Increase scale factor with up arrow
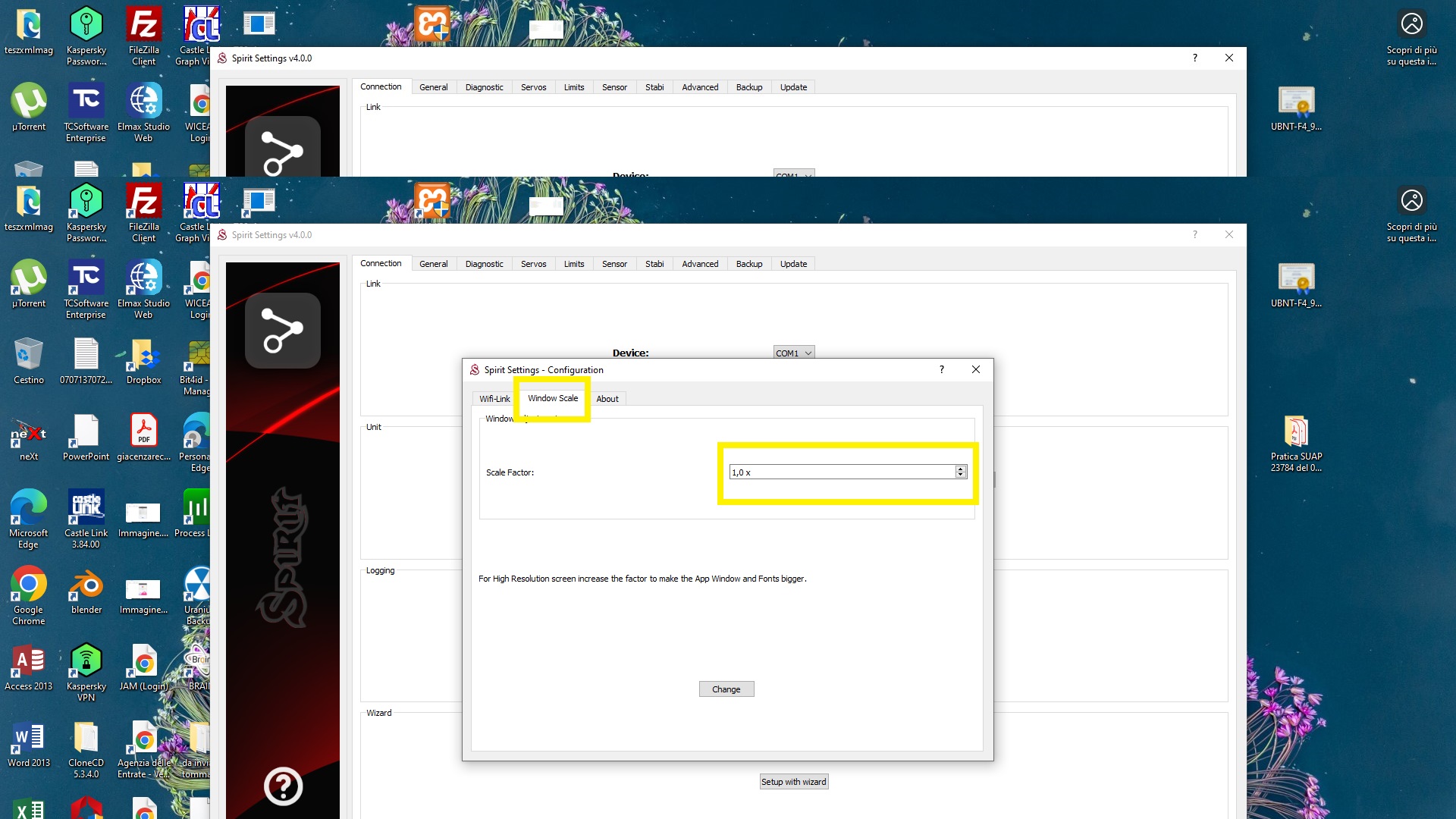Image resolution: width=1456 pixels, height=819 pixels. tap(961, 469)
